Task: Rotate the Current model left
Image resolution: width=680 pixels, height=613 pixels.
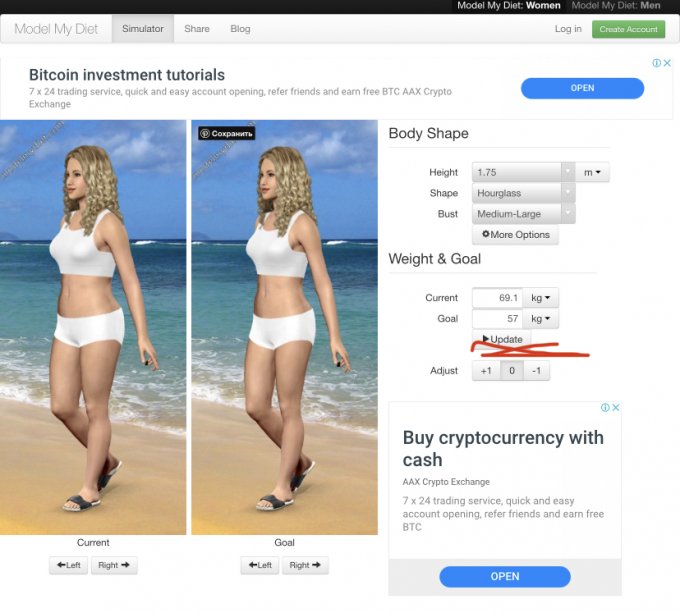Action: coord(68,565)
